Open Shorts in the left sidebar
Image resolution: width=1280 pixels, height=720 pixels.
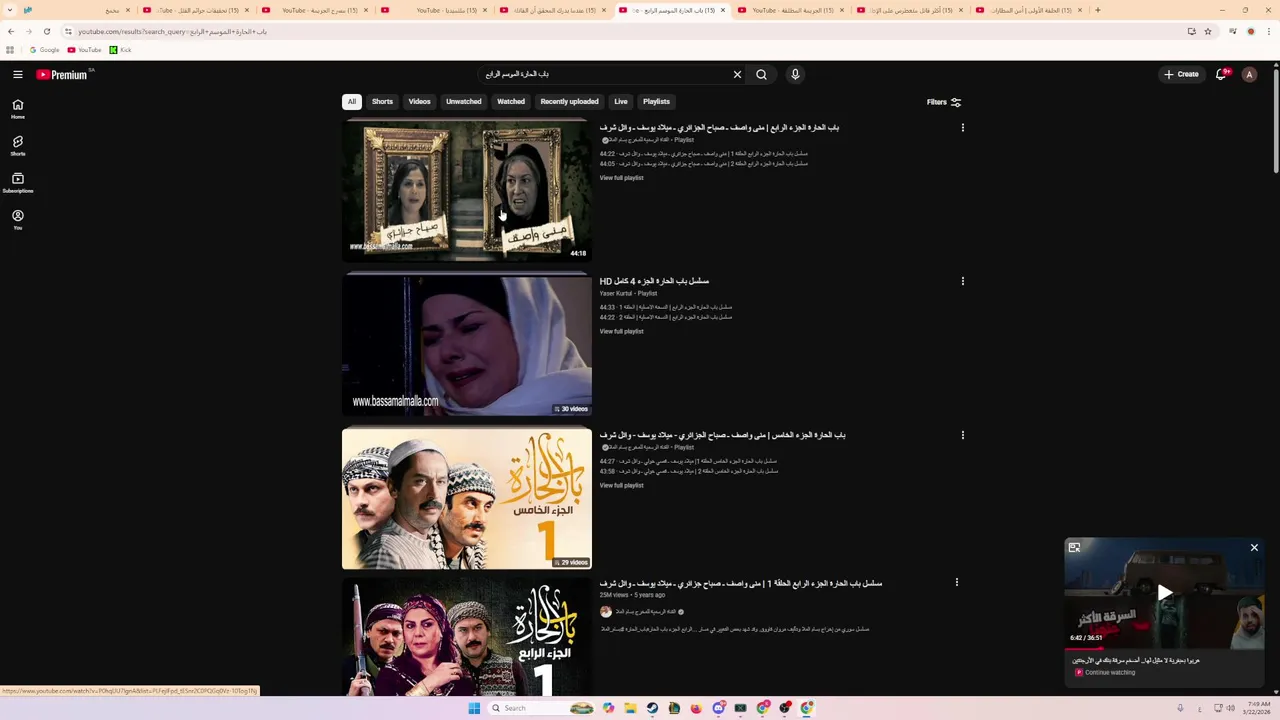[18, 146]
